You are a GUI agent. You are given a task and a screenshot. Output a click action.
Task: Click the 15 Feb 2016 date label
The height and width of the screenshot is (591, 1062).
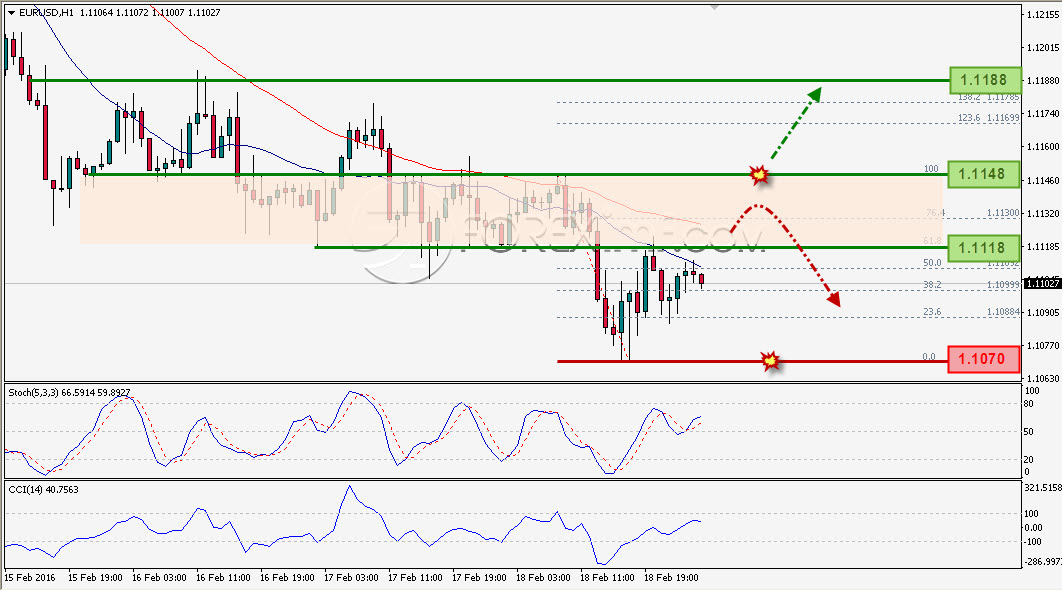[x=30, y=577]
